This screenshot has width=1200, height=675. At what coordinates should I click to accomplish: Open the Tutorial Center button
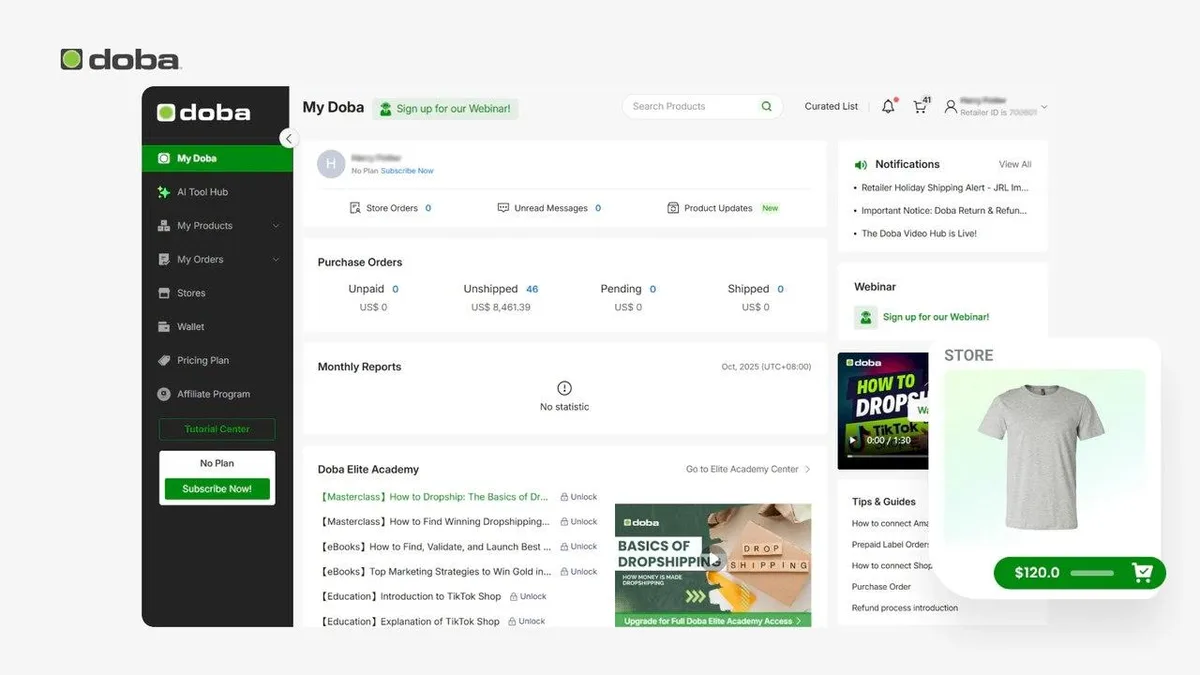(x=217, y=429)
